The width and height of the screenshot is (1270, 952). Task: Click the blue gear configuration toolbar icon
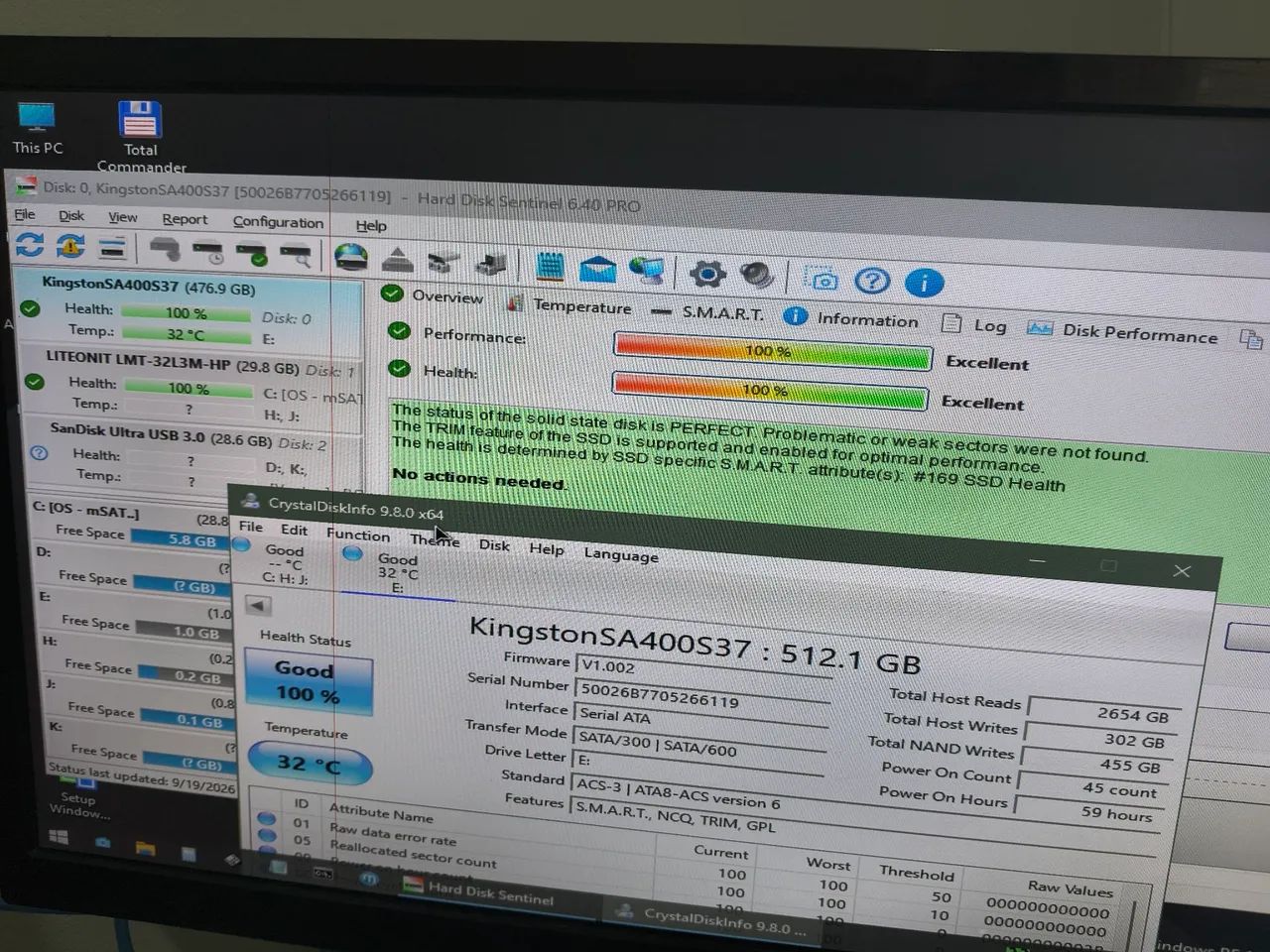[707, 273]
